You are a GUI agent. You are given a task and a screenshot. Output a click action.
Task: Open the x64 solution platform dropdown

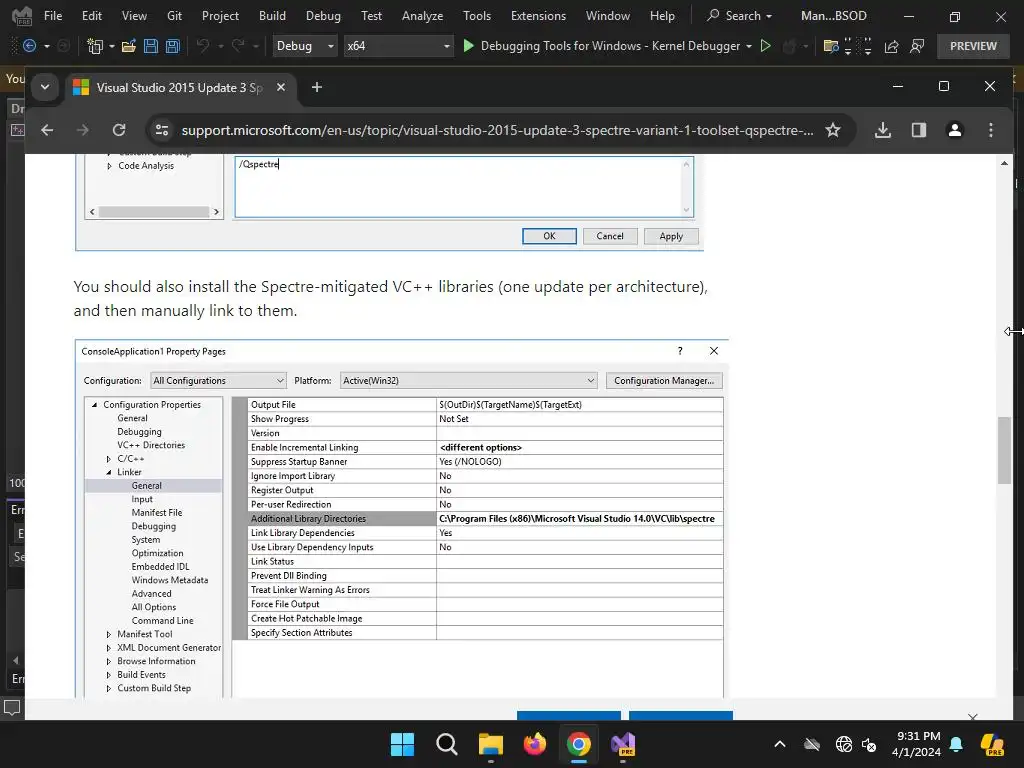click(398, 46)
